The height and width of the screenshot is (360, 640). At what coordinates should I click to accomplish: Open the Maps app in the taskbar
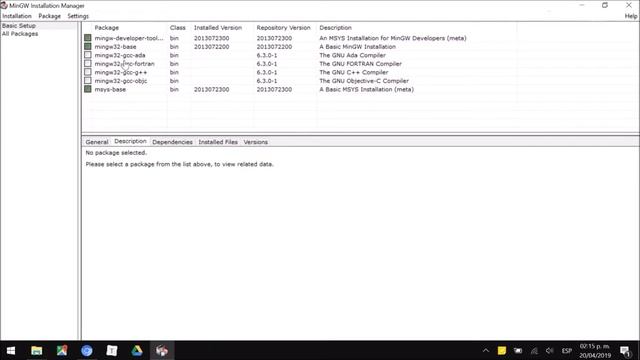(62, 351)
